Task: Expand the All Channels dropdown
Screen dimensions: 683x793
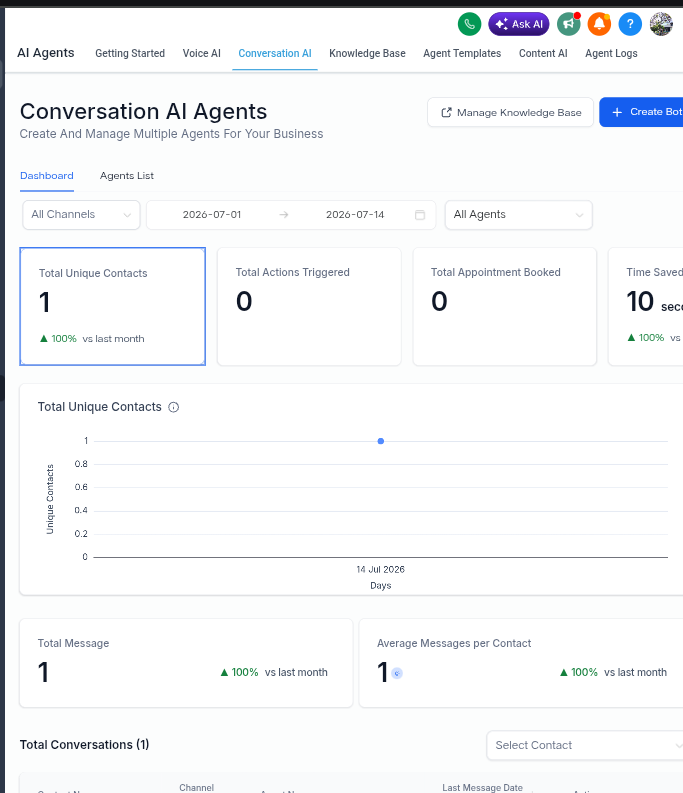Action: point(81,215)
